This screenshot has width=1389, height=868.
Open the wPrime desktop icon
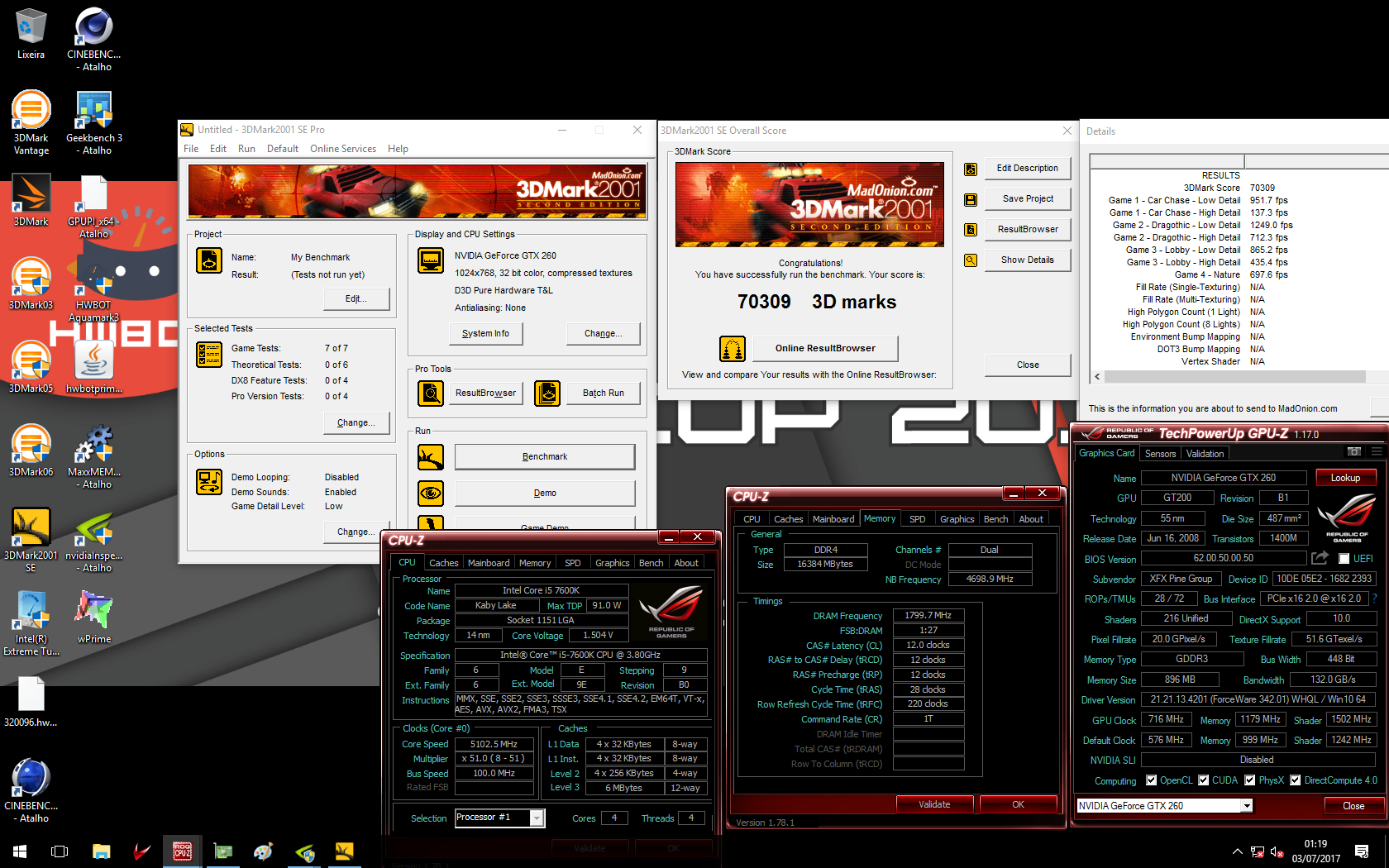pyautogui.click(x=94, y=617)
